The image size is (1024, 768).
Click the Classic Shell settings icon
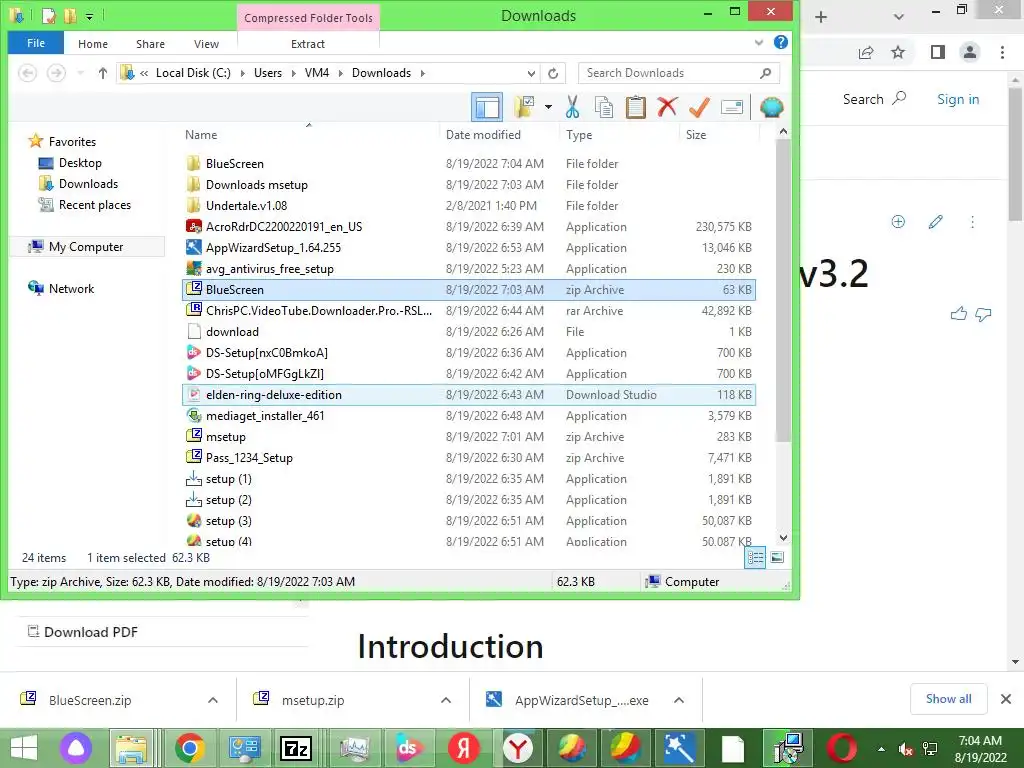coord(772,107)
